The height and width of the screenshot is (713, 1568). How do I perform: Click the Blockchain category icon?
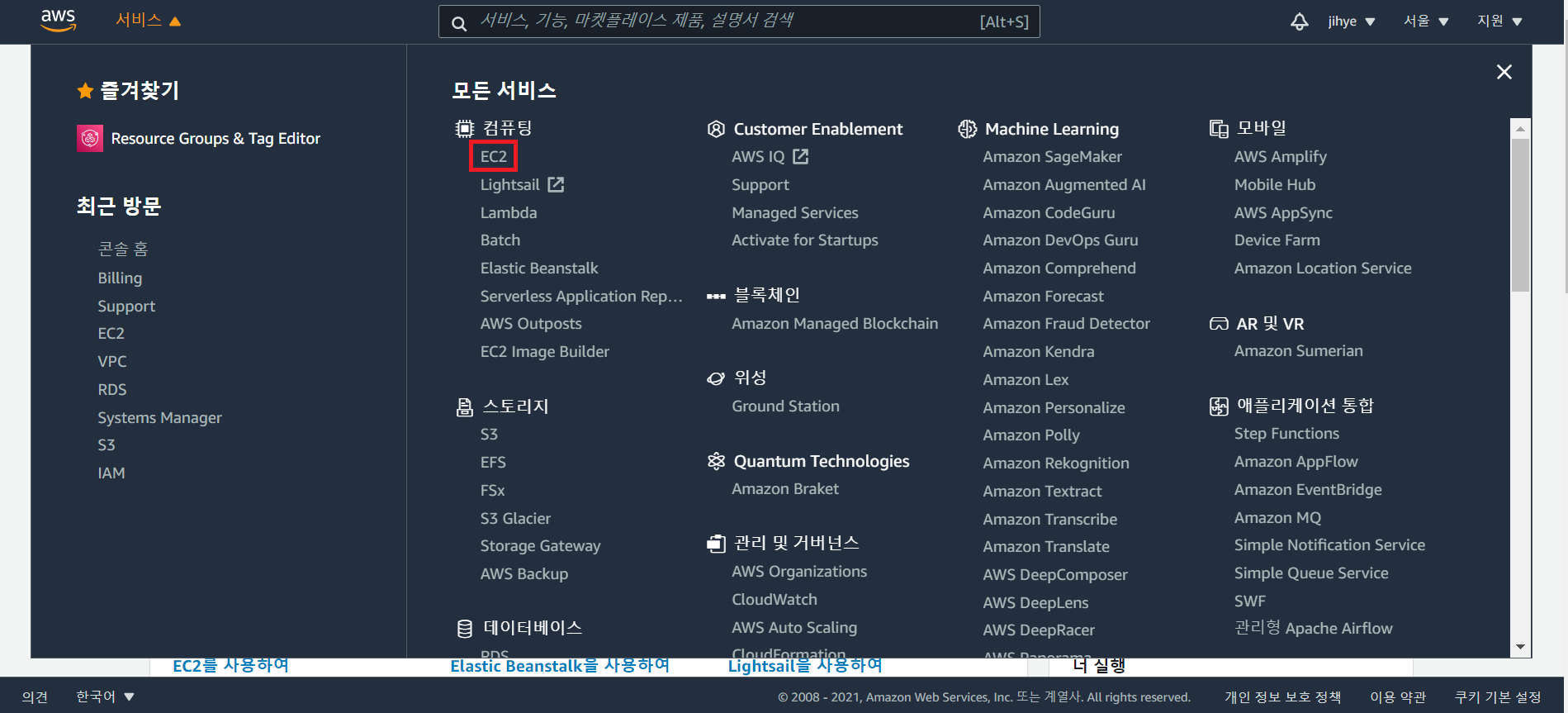click(716, 296)
